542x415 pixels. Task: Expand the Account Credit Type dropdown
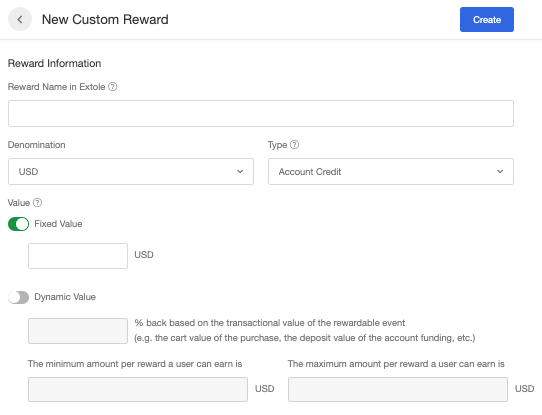[x=391, y=171]
